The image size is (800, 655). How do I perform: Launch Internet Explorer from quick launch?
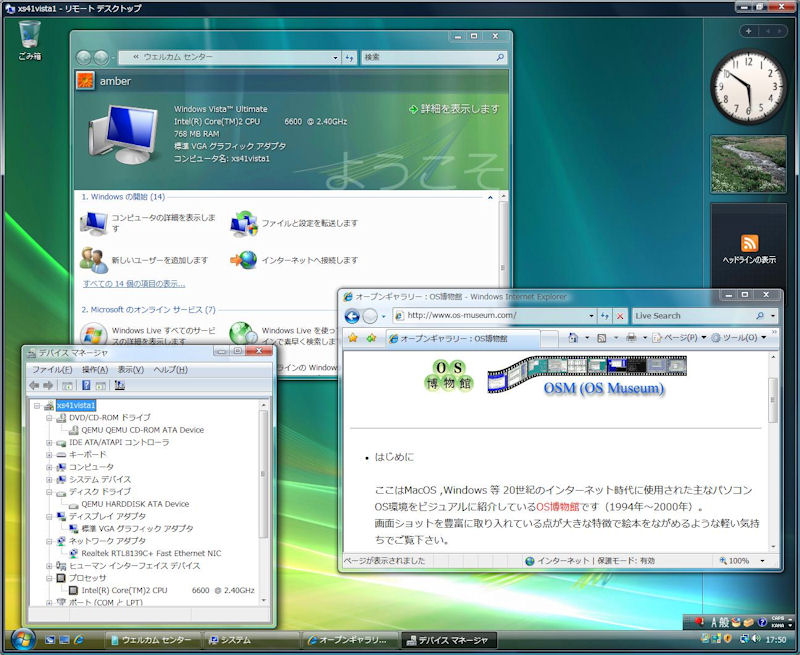click(x=79, y=640)
